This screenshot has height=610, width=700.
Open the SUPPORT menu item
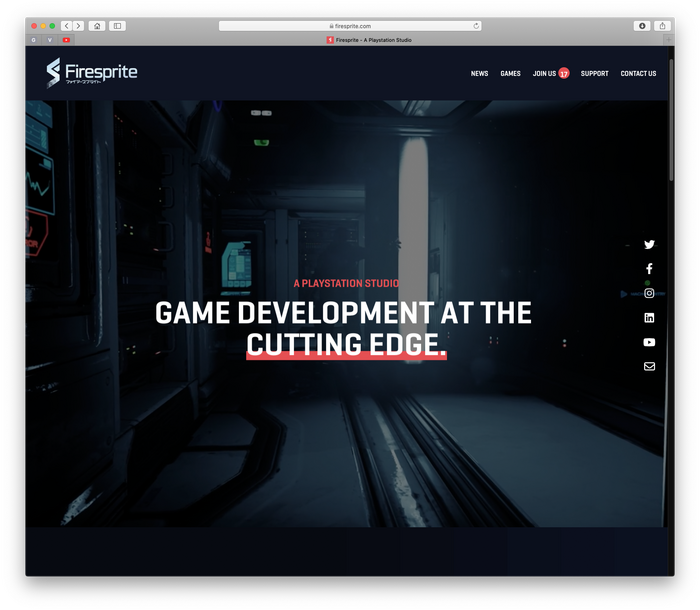coord(595,73)
